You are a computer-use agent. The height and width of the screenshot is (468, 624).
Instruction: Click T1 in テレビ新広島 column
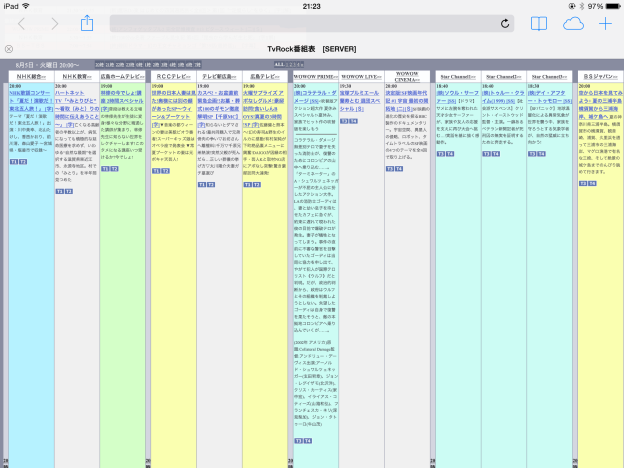coord(202,185)
